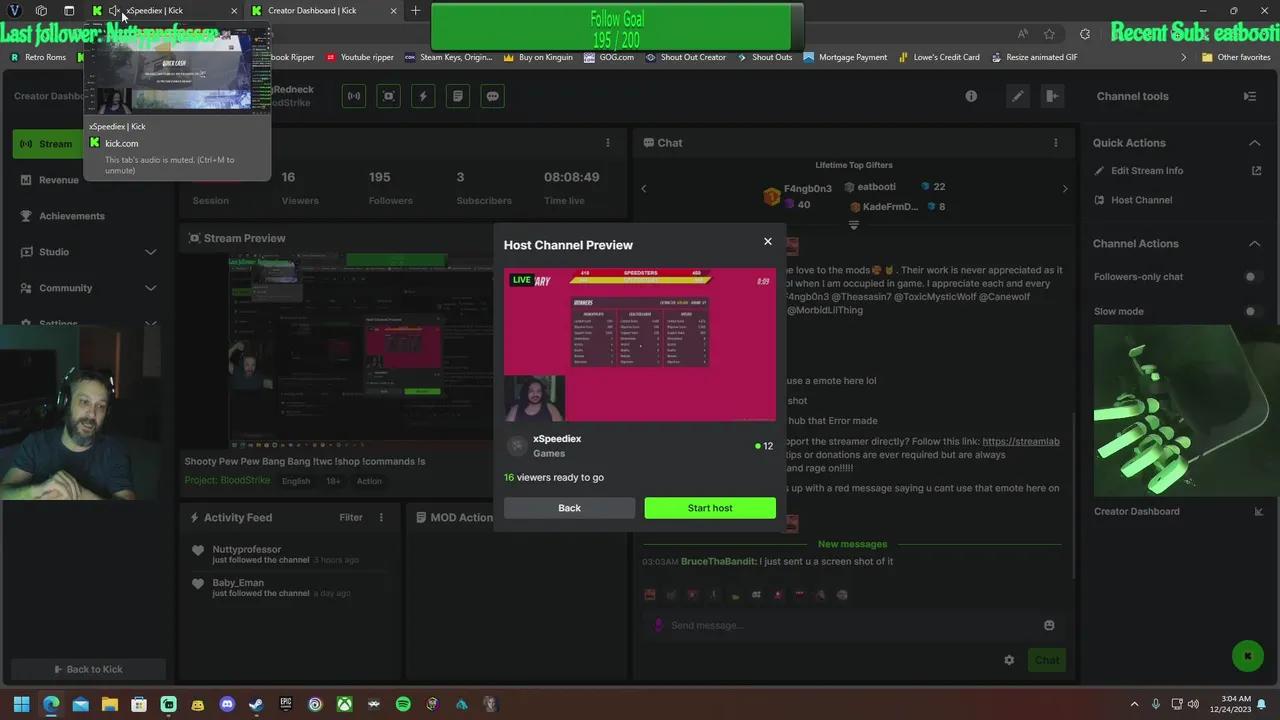
Task: Open Shout Out Creator bookmark
Action: (x=686, y=57)
